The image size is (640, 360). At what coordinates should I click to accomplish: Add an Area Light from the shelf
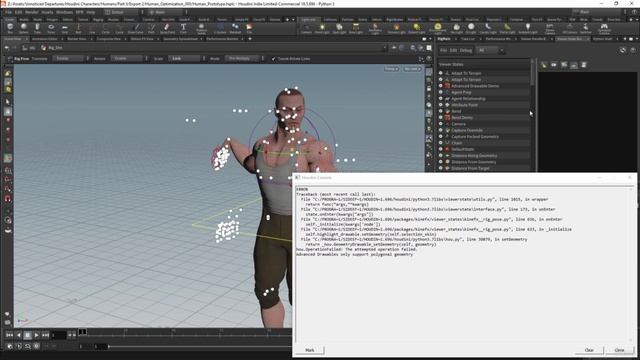click(356, 28)
